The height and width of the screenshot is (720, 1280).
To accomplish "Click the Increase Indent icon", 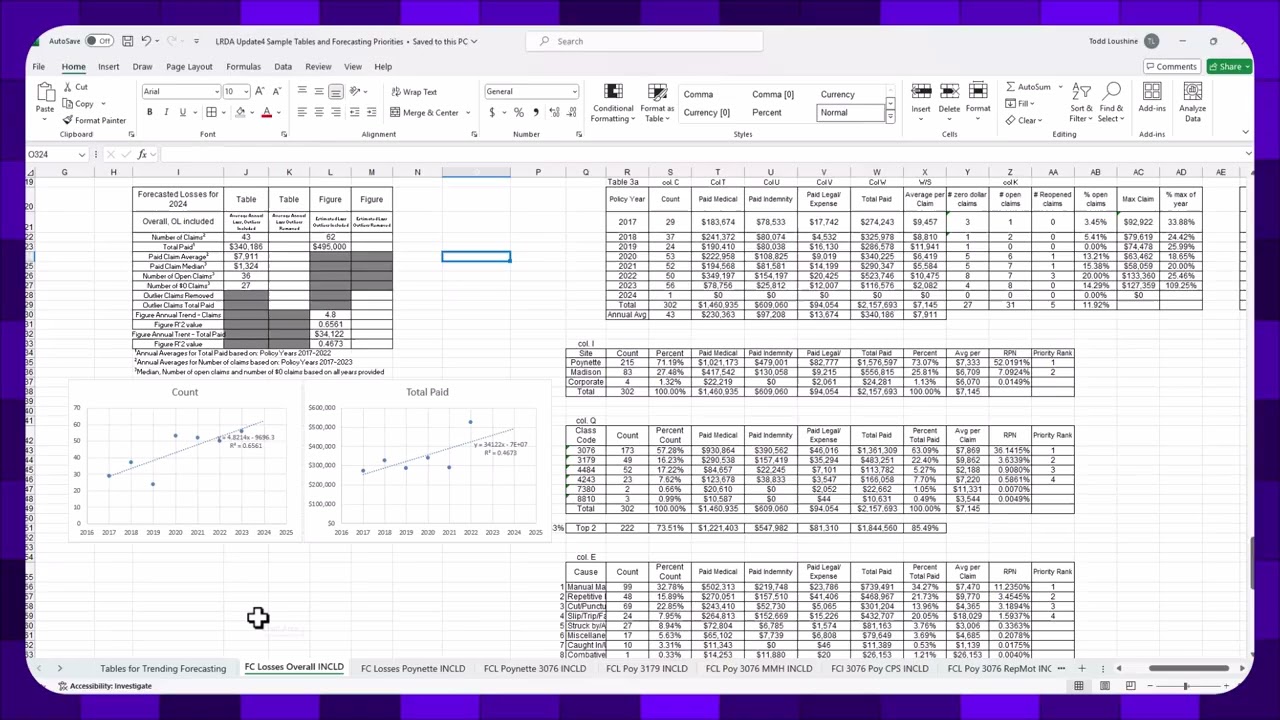I will coord(372,112).
